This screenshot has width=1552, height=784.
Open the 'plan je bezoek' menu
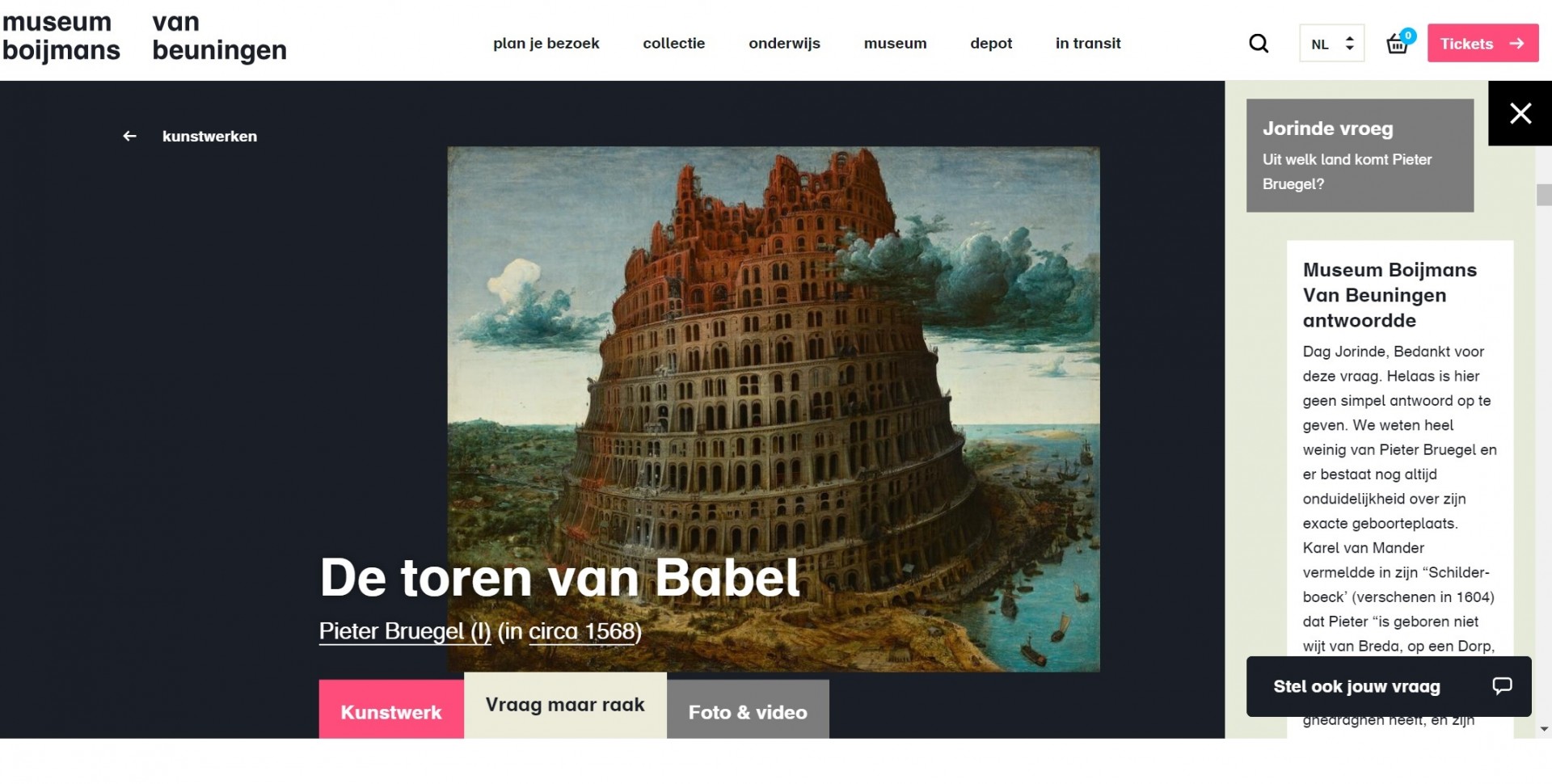(546, 44)
